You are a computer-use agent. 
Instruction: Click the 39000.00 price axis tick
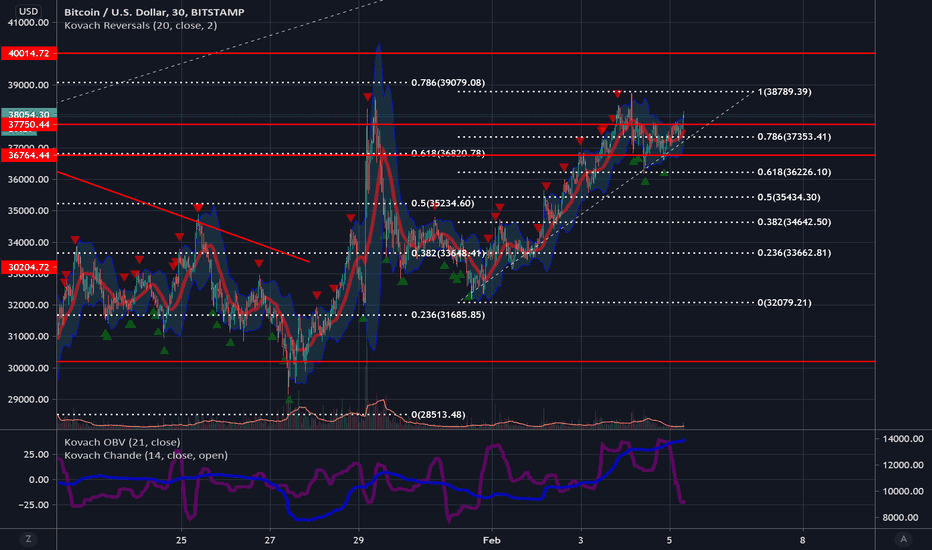(29, 85)
